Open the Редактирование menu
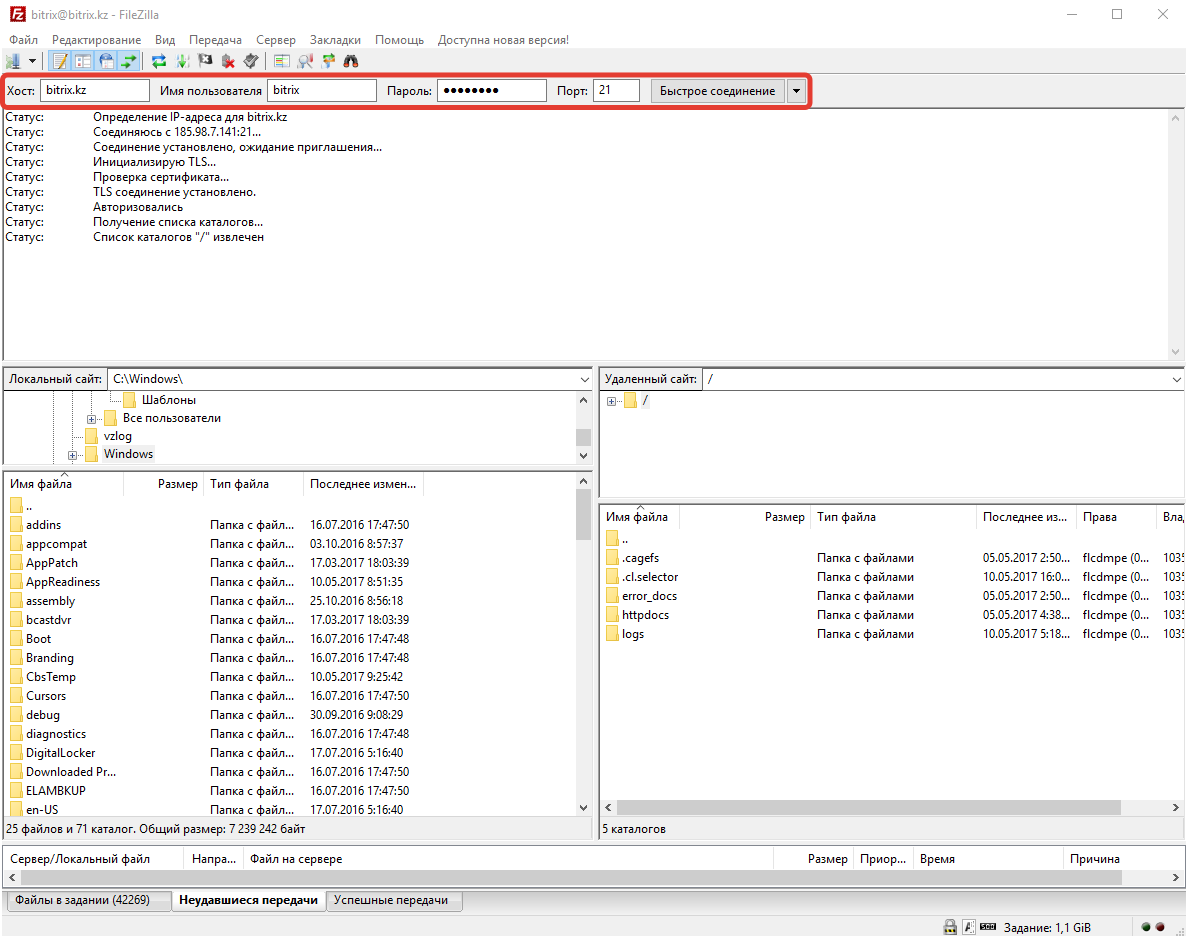The height and width of the screenshot is (936, 1186). point(96,40)
